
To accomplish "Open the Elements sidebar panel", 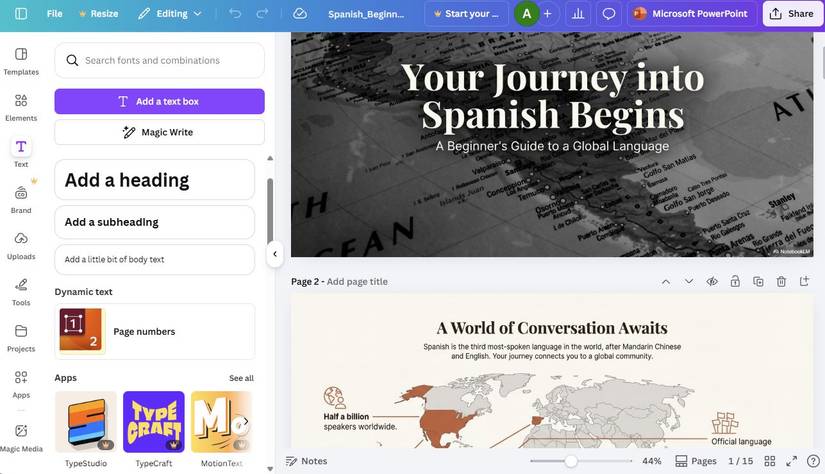I will coord(21,107).
